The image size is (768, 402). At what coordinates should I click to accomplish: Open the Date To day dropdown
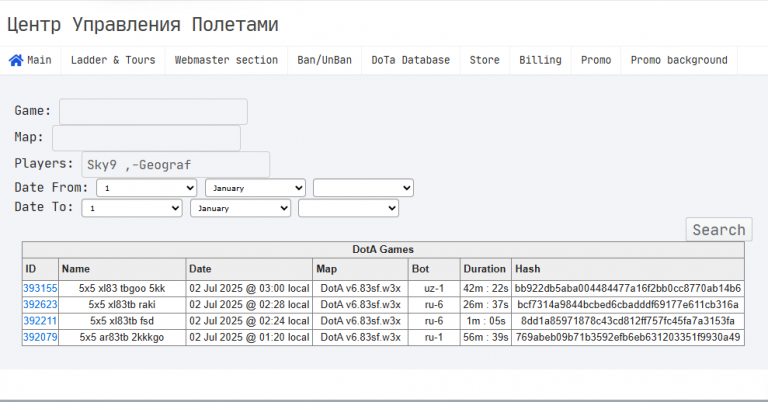132,208
